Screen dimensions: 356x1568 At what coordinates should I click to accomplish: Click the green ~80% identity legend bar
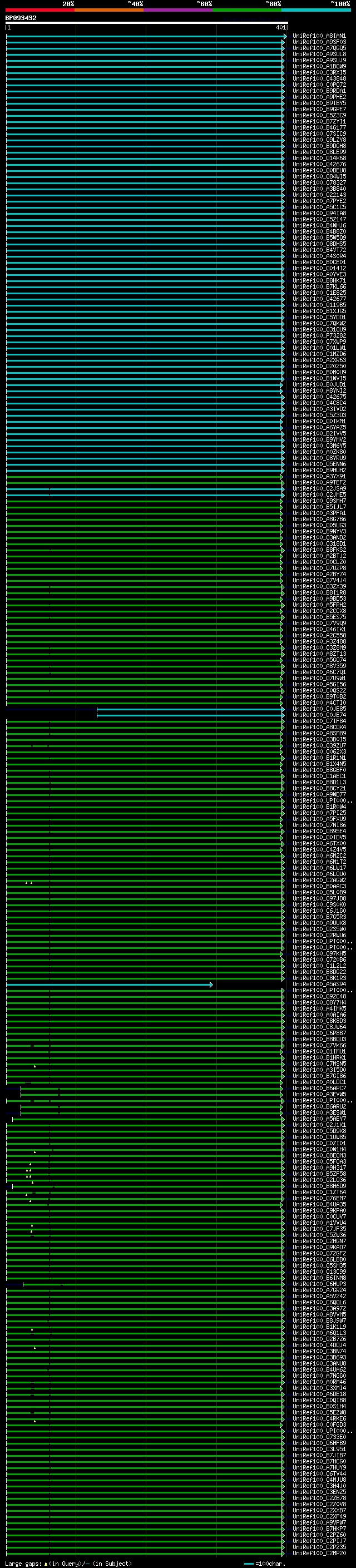[247, 10]
